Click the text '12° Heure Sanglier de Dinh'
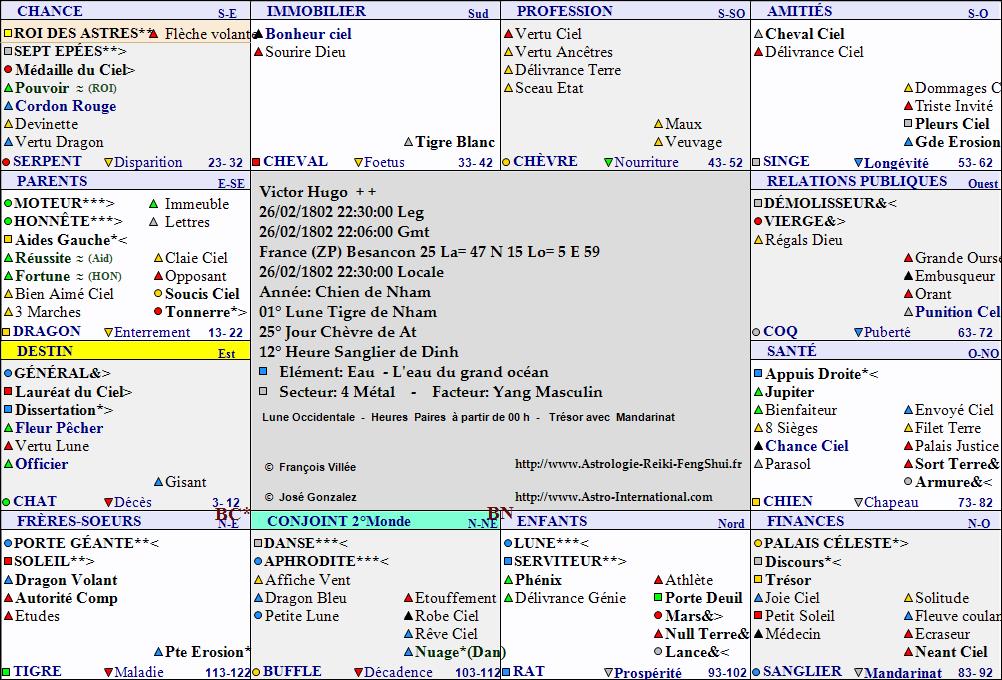Viewport: 1002px width, 680px height. 358,352
